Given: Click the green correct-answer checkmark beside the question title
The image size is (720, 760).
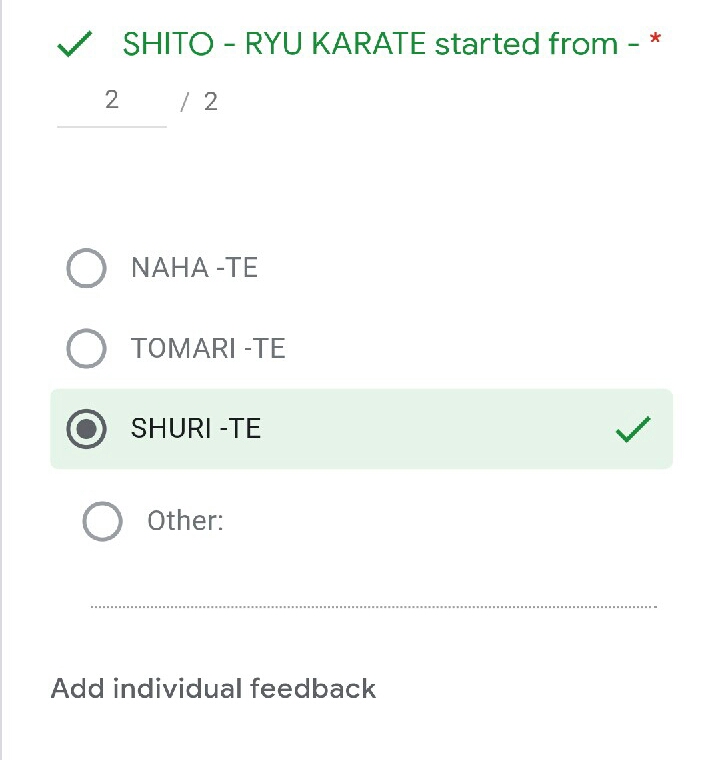Looking at the screenshot, I should click(75, 45).
